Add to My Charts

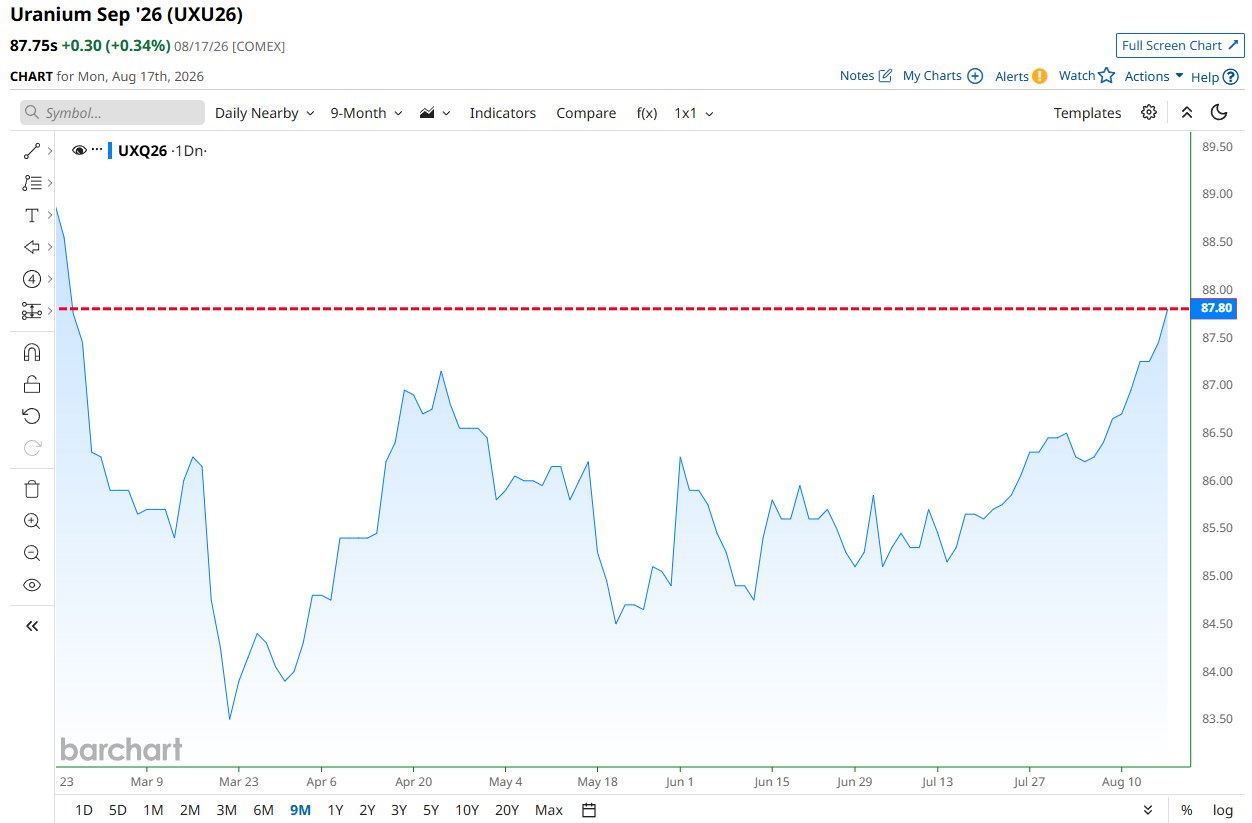pos(943,76)
